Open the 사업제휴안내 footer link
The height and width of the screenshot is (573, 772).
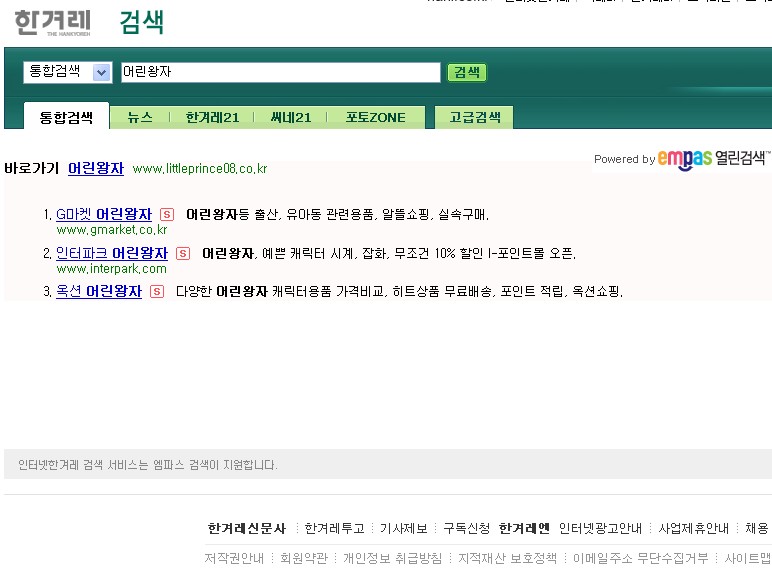pyautogui.click(x=693, y=528)
